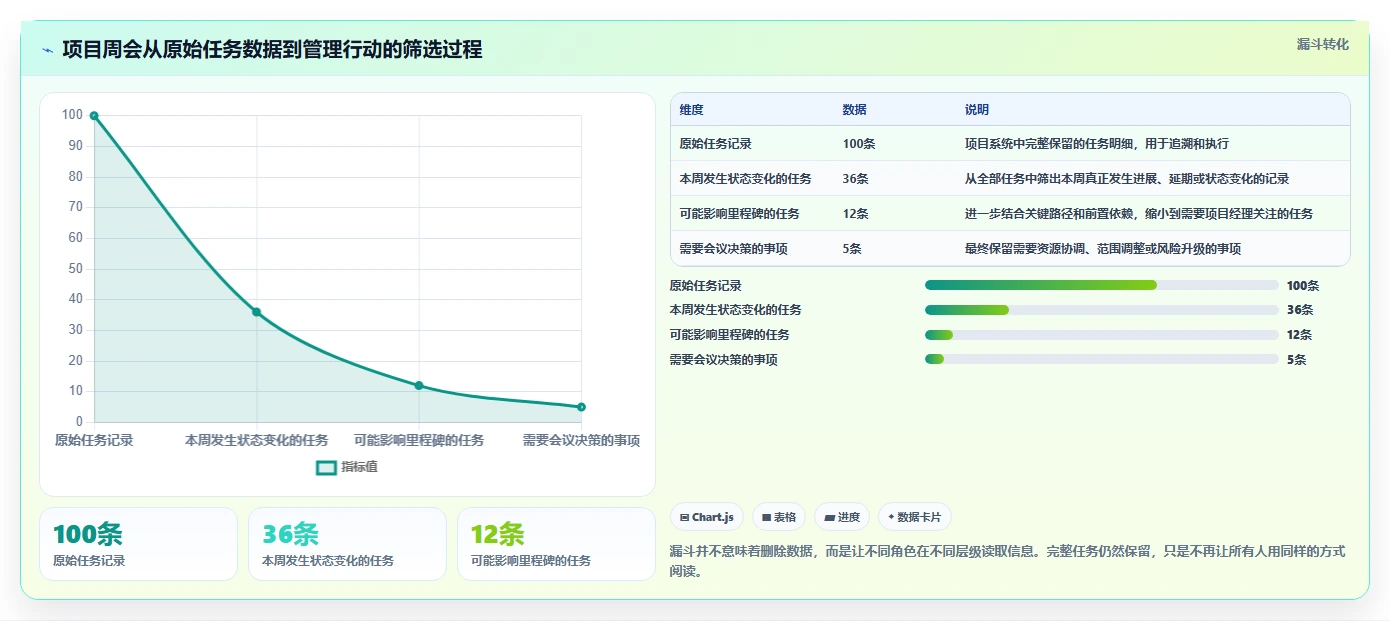Click the chart data point at 36

pyautogui.click(x=256, y=312)
